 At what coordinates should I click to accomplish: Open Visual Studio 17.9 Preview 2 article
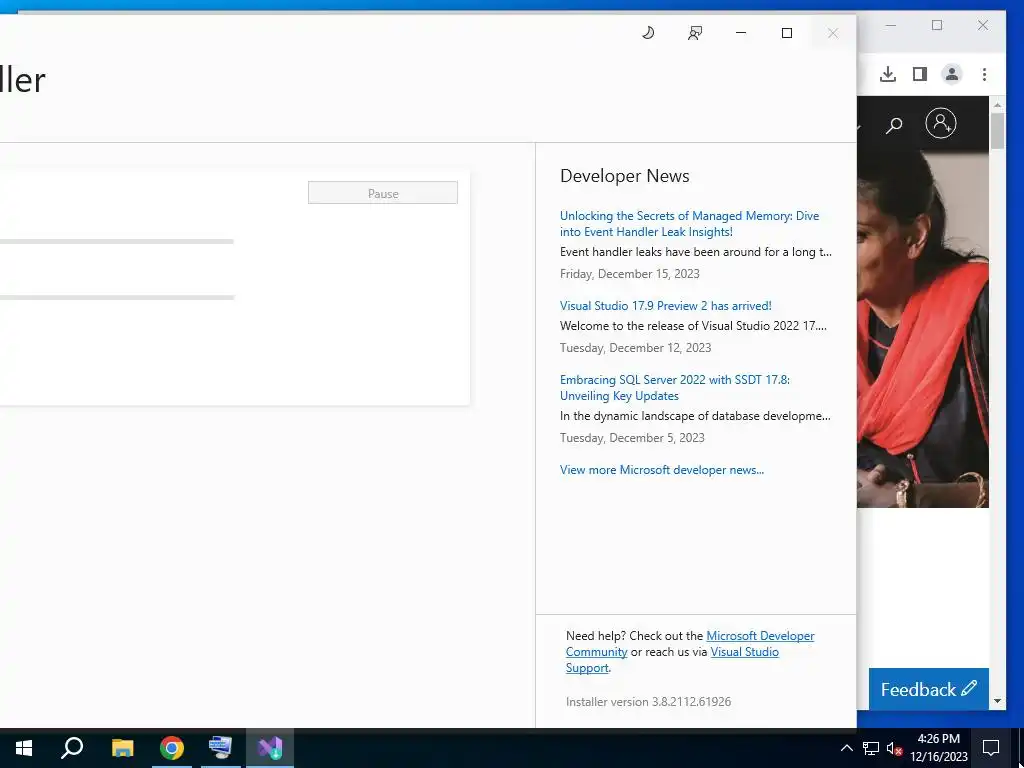pos(665,306)
